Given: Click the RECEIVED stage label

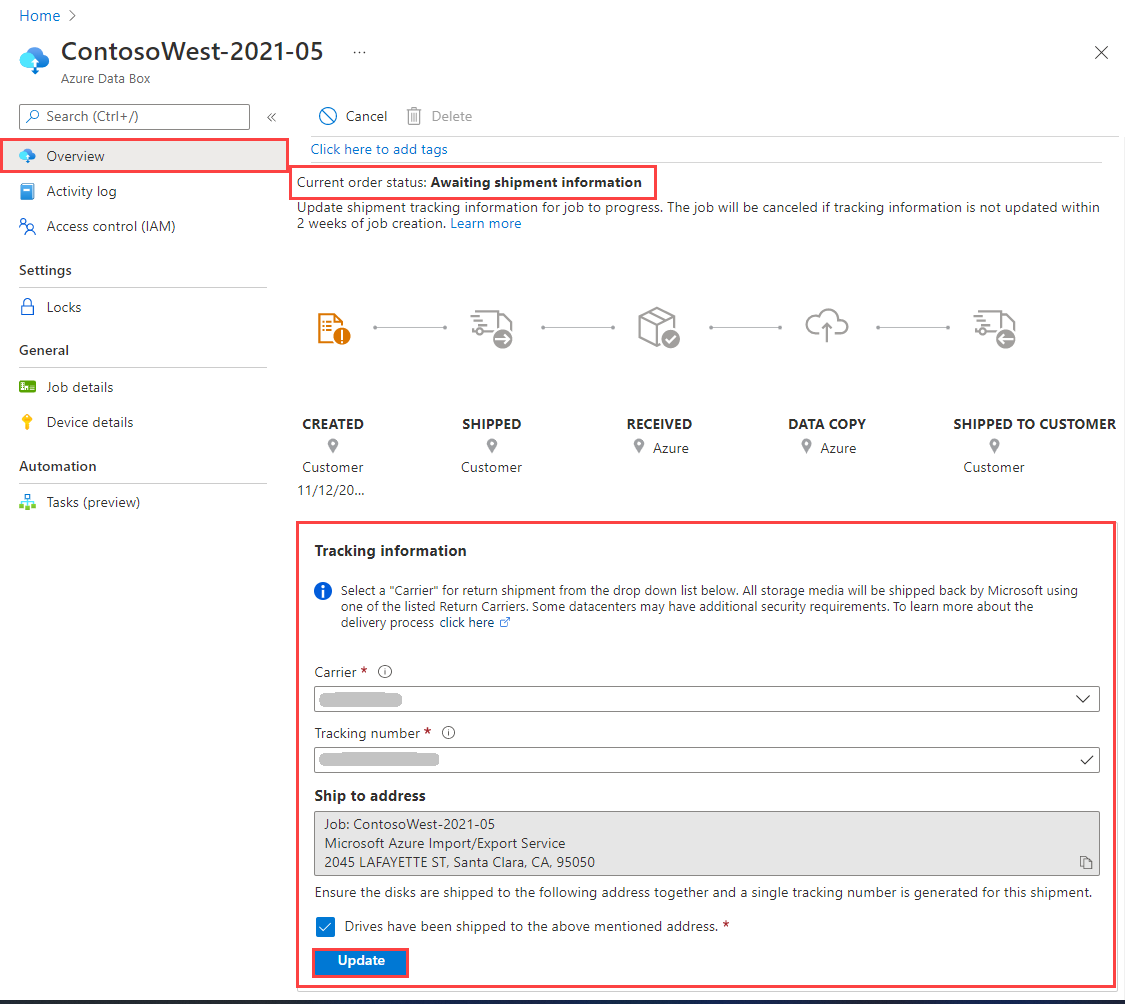Looking at the screenshot, I should coord(659,424).
